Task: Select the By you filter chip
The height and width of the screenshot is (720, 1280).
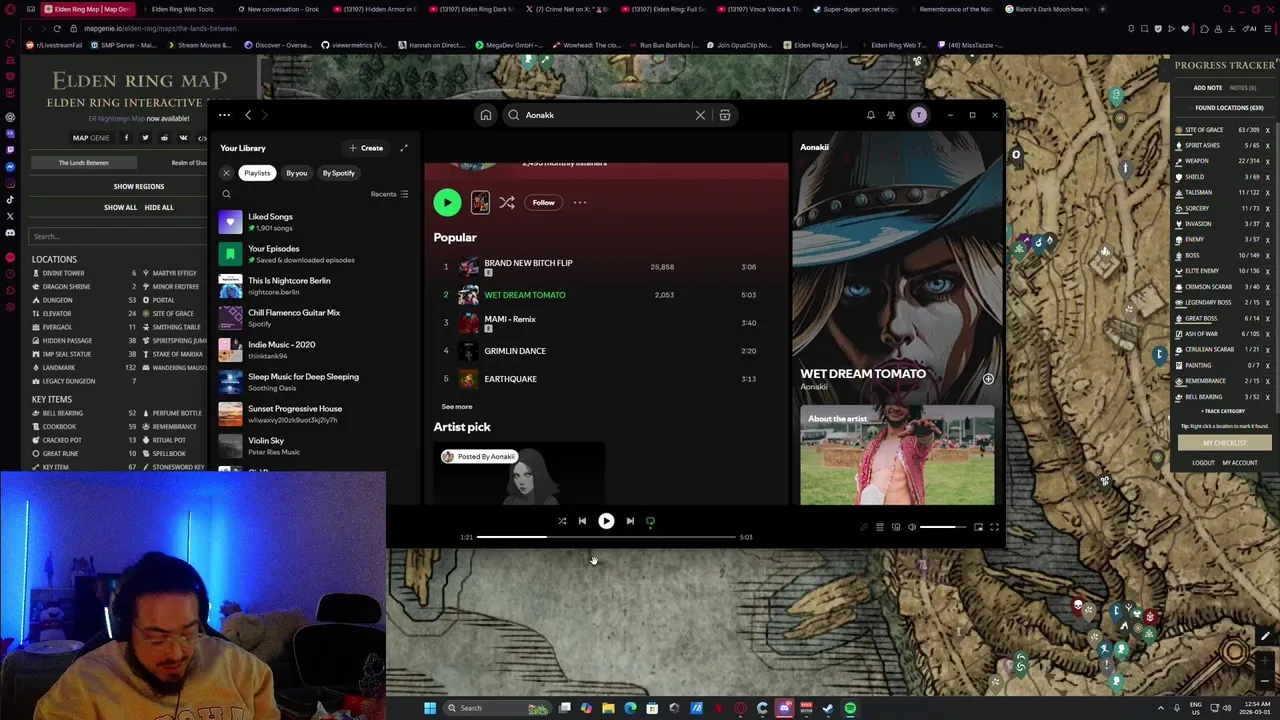Action: (x=297, y=173)
